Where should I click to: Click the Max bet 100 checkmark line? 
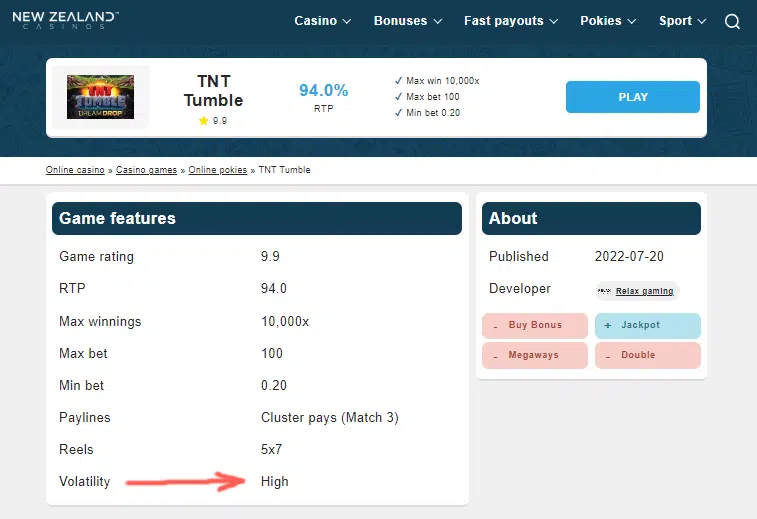coord(427,97)
